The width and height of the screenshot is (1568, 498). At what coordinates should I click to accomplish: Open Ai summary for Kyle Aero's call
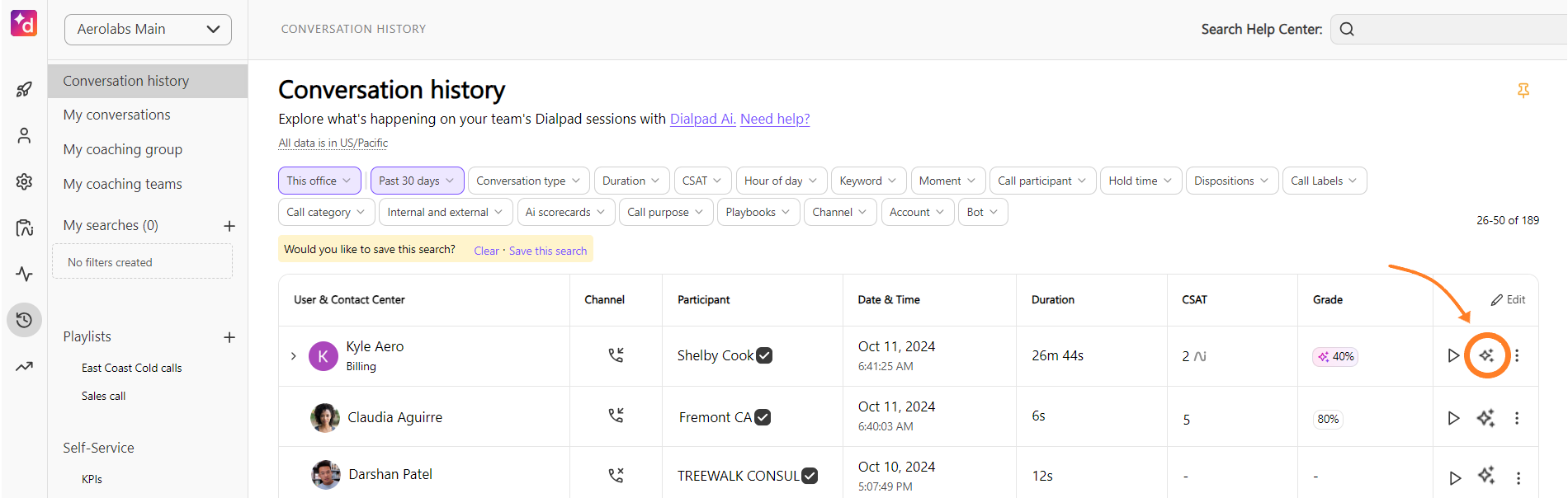1486,355
